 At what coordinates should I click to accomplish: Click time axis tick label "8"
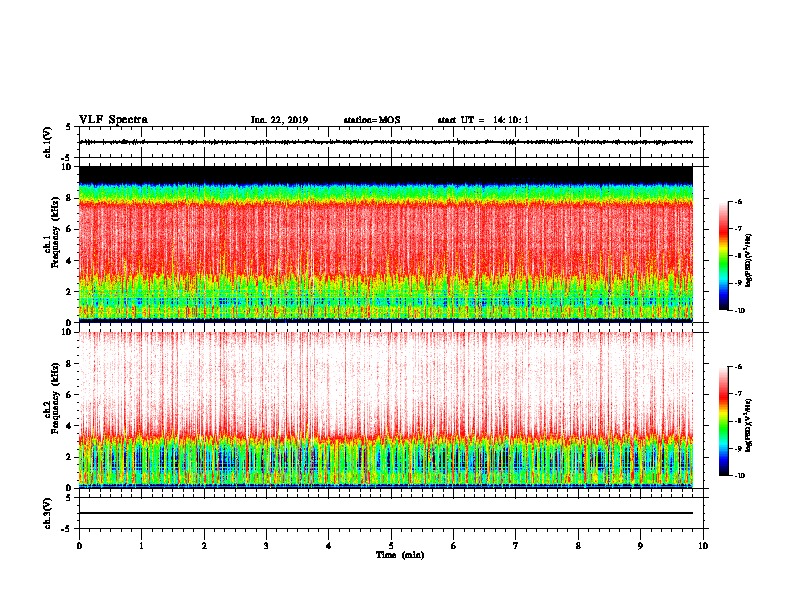click(x=578, y=546)
